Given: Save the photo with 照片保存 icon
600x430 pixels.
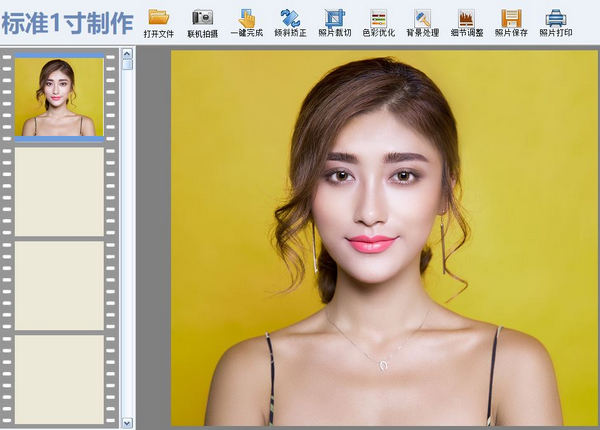Looking at the screenshot, I should pos(511,17).
